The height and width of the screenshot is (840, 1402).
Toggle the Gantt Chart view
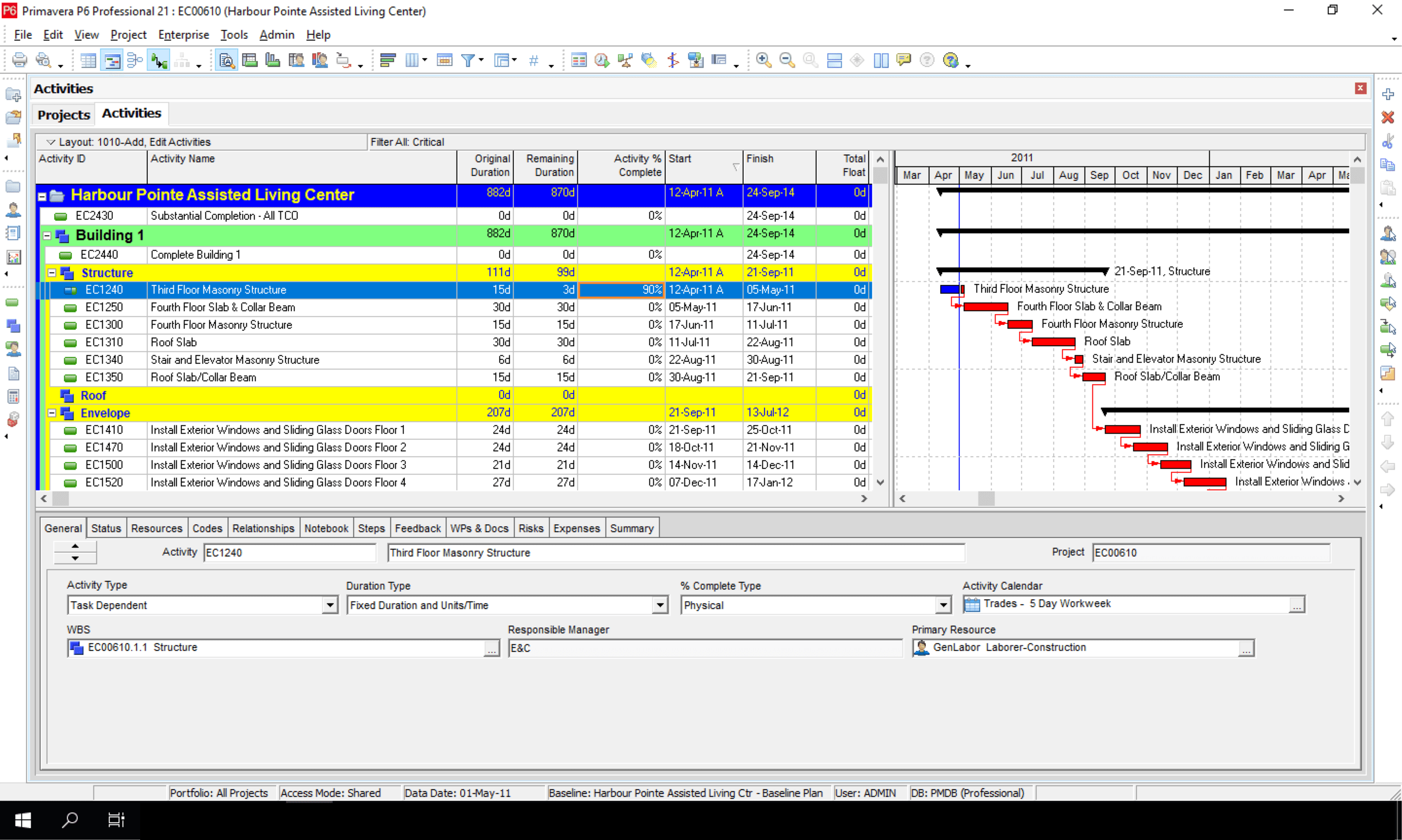tap(112, 60)
